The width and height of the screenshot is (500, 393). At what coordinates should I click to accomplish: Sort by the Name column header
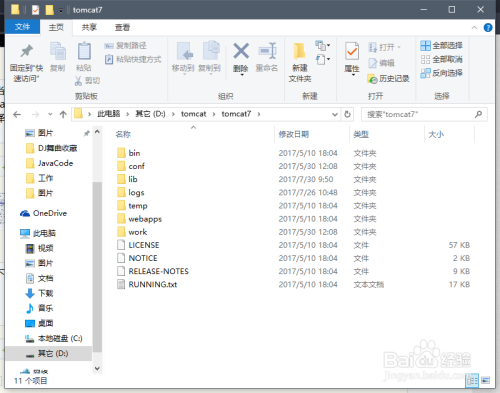pos(123,134)
